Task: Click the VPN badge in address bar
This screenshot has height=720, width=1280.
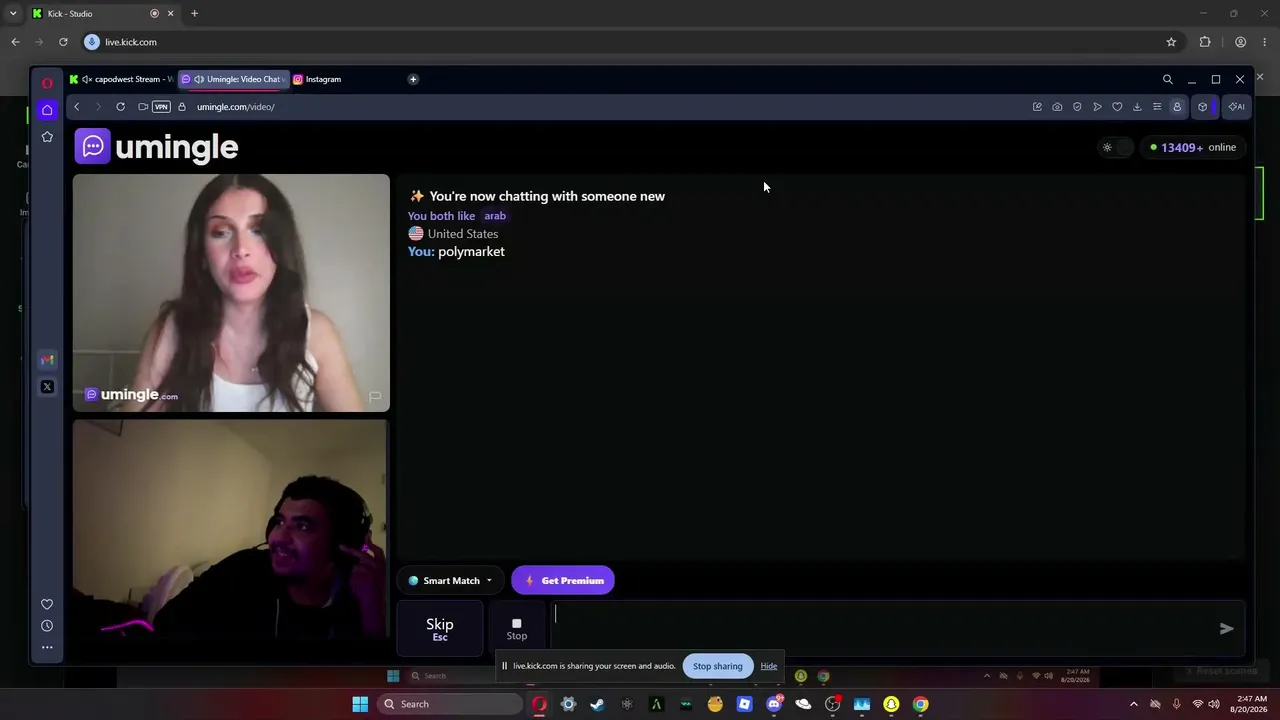Action: coord(161,107)
